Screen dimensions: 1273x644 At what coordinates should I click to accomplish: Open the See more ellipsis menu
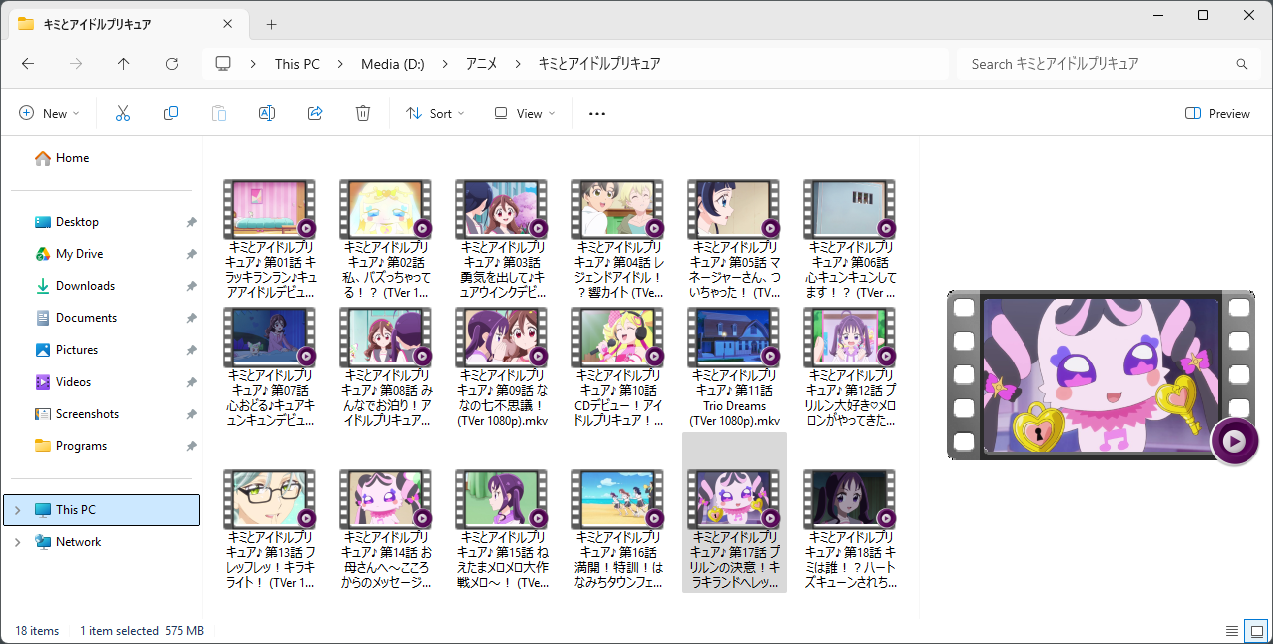coord(597,113)
